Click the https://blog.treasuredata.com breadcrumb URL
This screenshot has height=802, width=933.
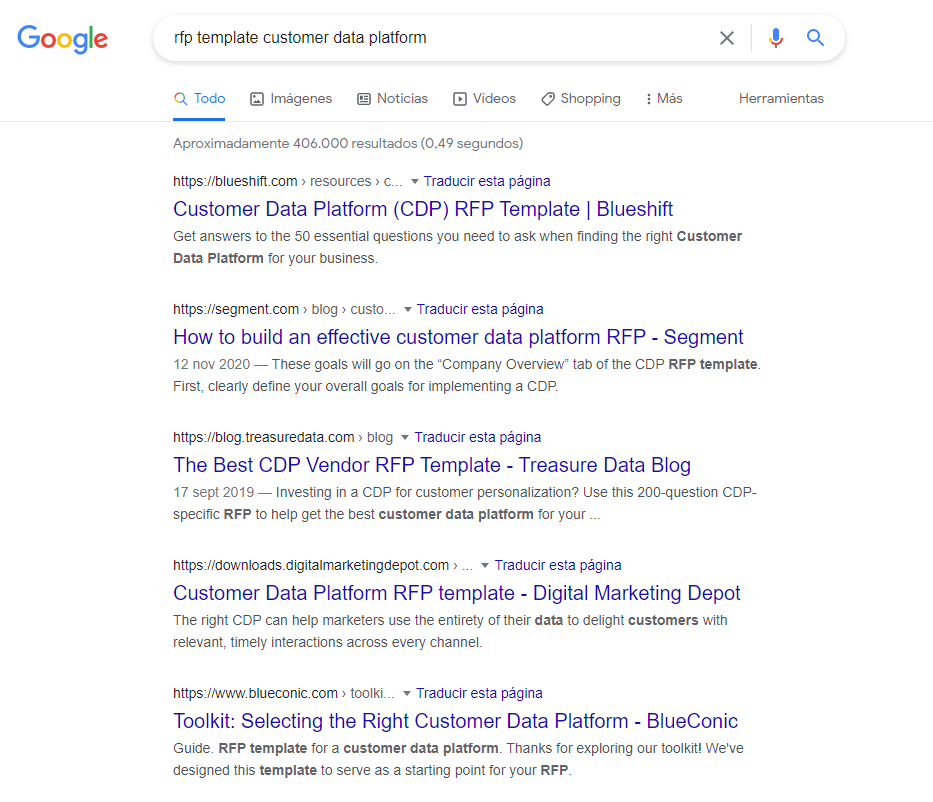pyautogui.click(x=264, y=437)
